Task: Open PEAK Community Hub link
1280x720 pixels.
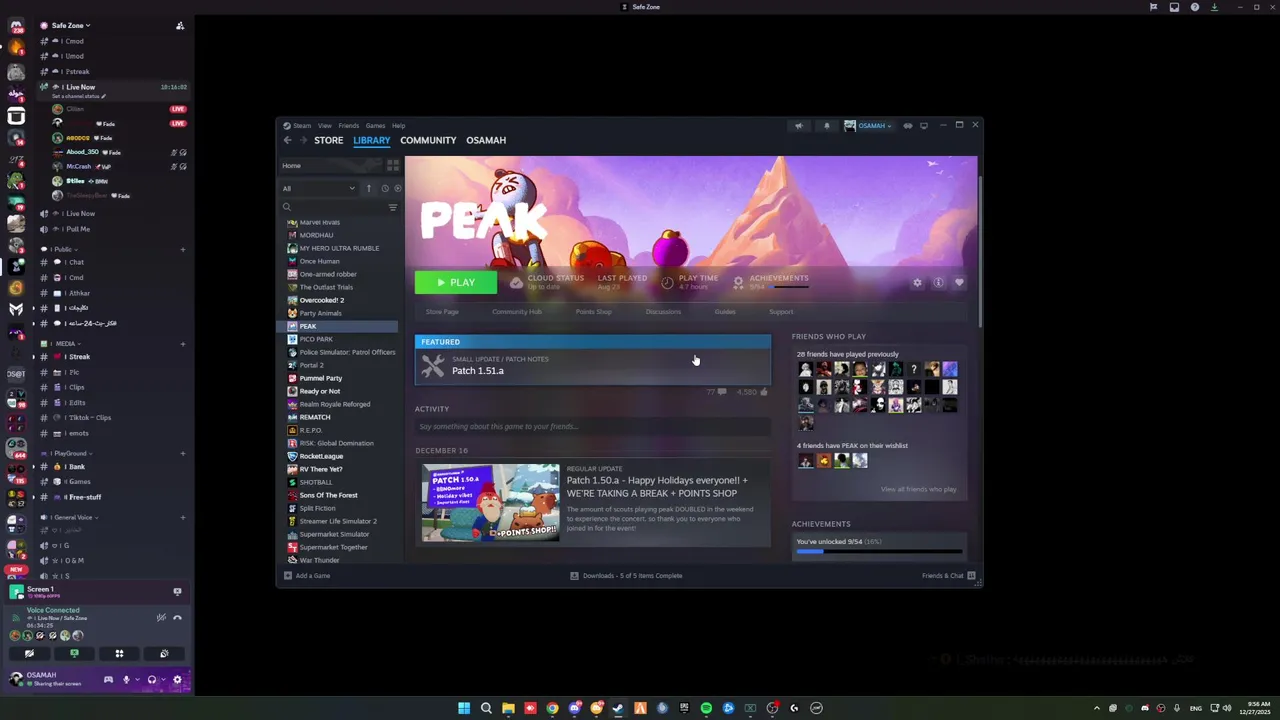Action: coord(517,312)
